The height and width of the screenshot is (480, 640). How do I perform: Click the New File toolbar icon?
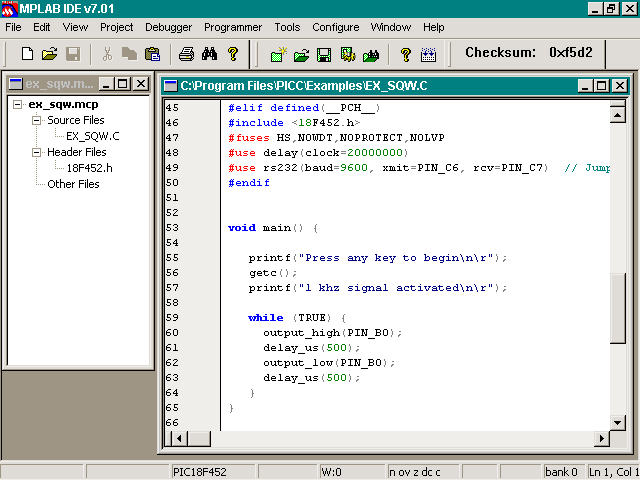tap(27, 54)
